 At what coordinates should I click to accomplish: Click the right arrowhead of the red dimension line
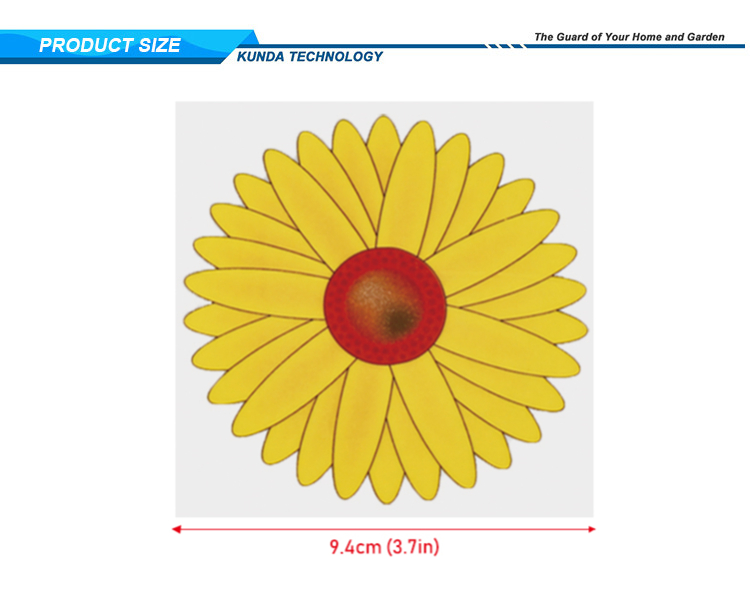[x=591, y=529]
